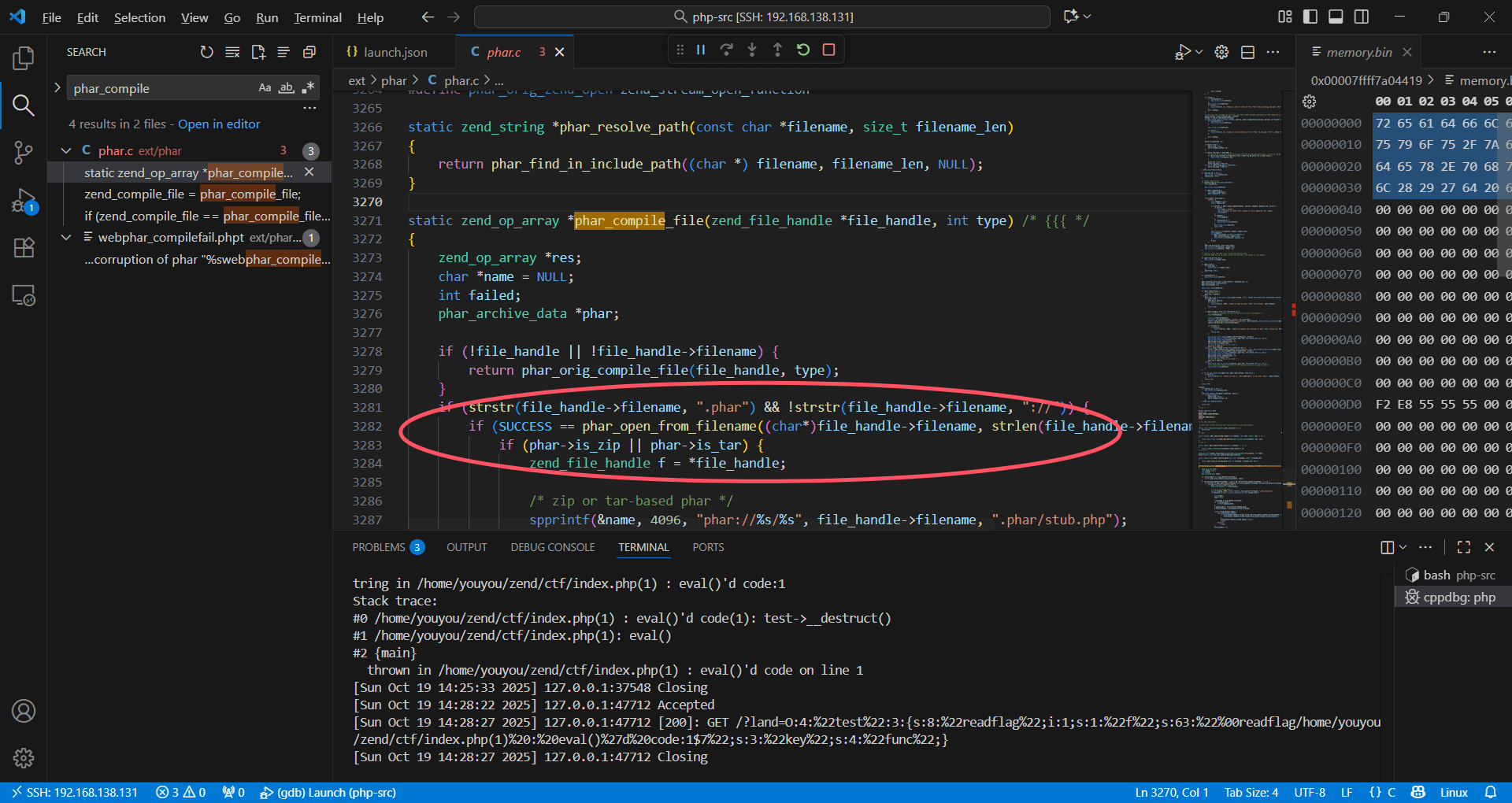Image resolution: width=1512 pixels, height=803 pixels.
Task: Pause the debugger in the debug toolbar
Action: 701,50
